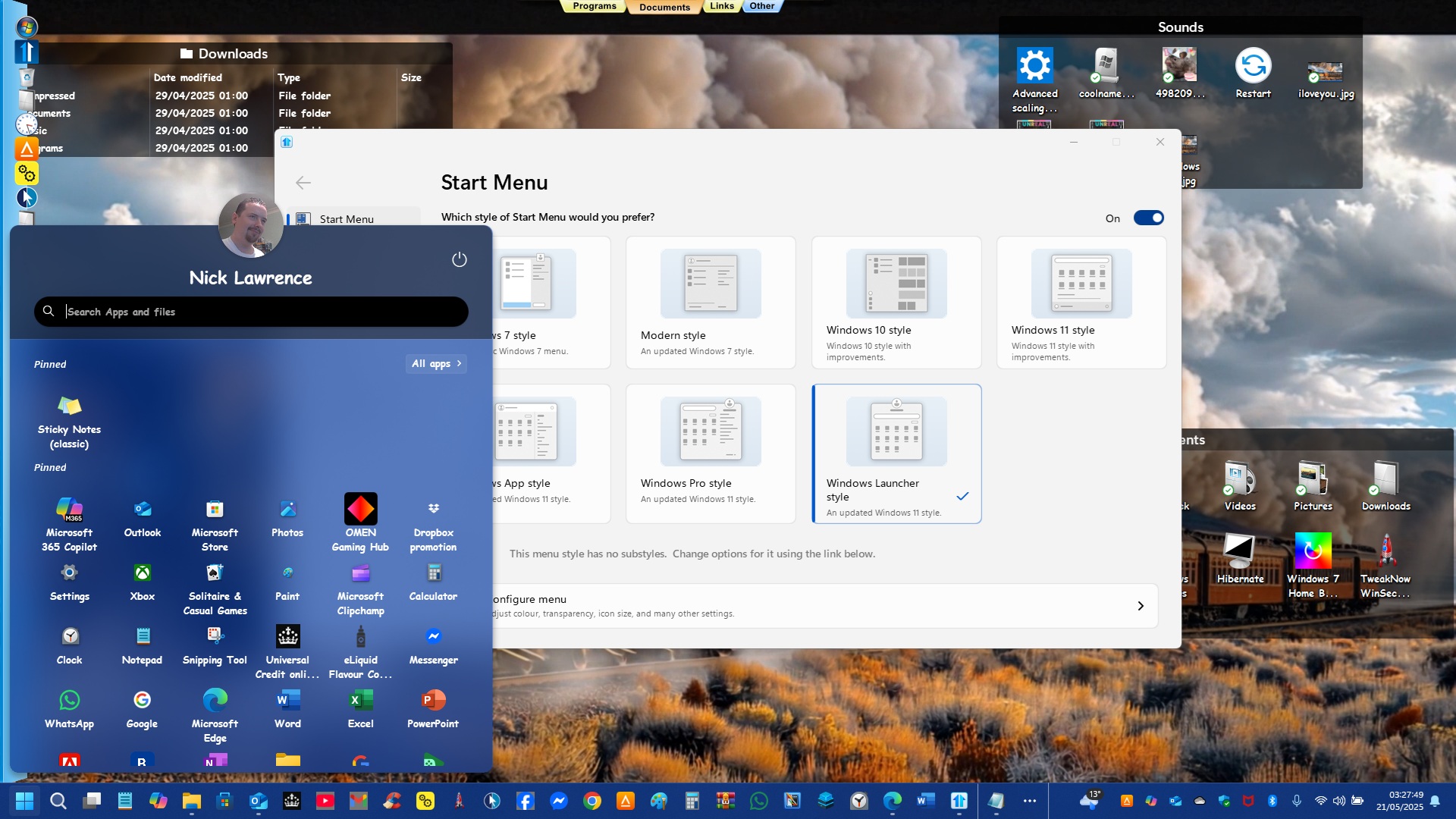Switch to the Other tab
Viewport: 1456px width, 819px height.
tap(762, 6)
